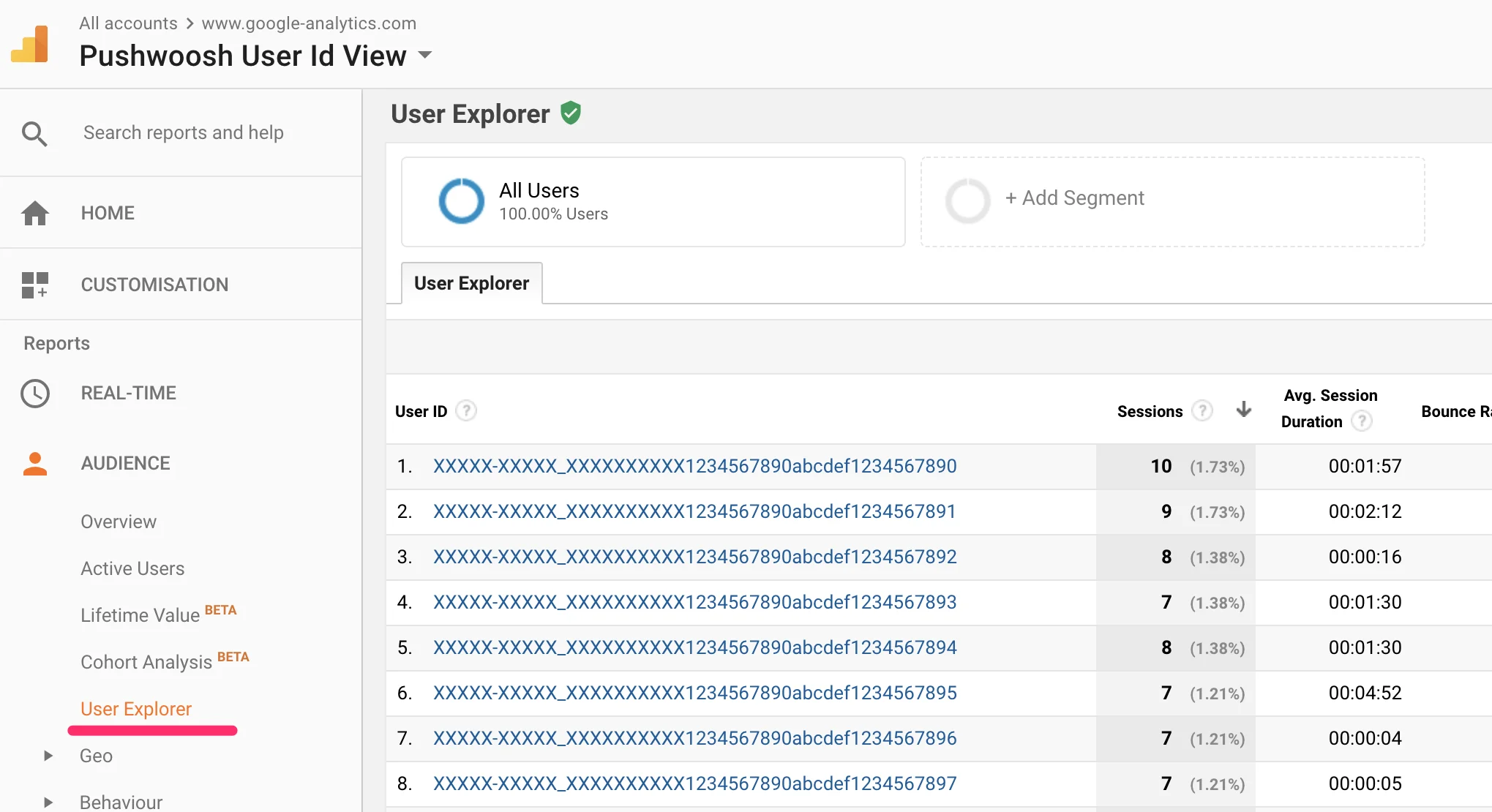
Task: Click the Audience person icon
Action: 34,463
